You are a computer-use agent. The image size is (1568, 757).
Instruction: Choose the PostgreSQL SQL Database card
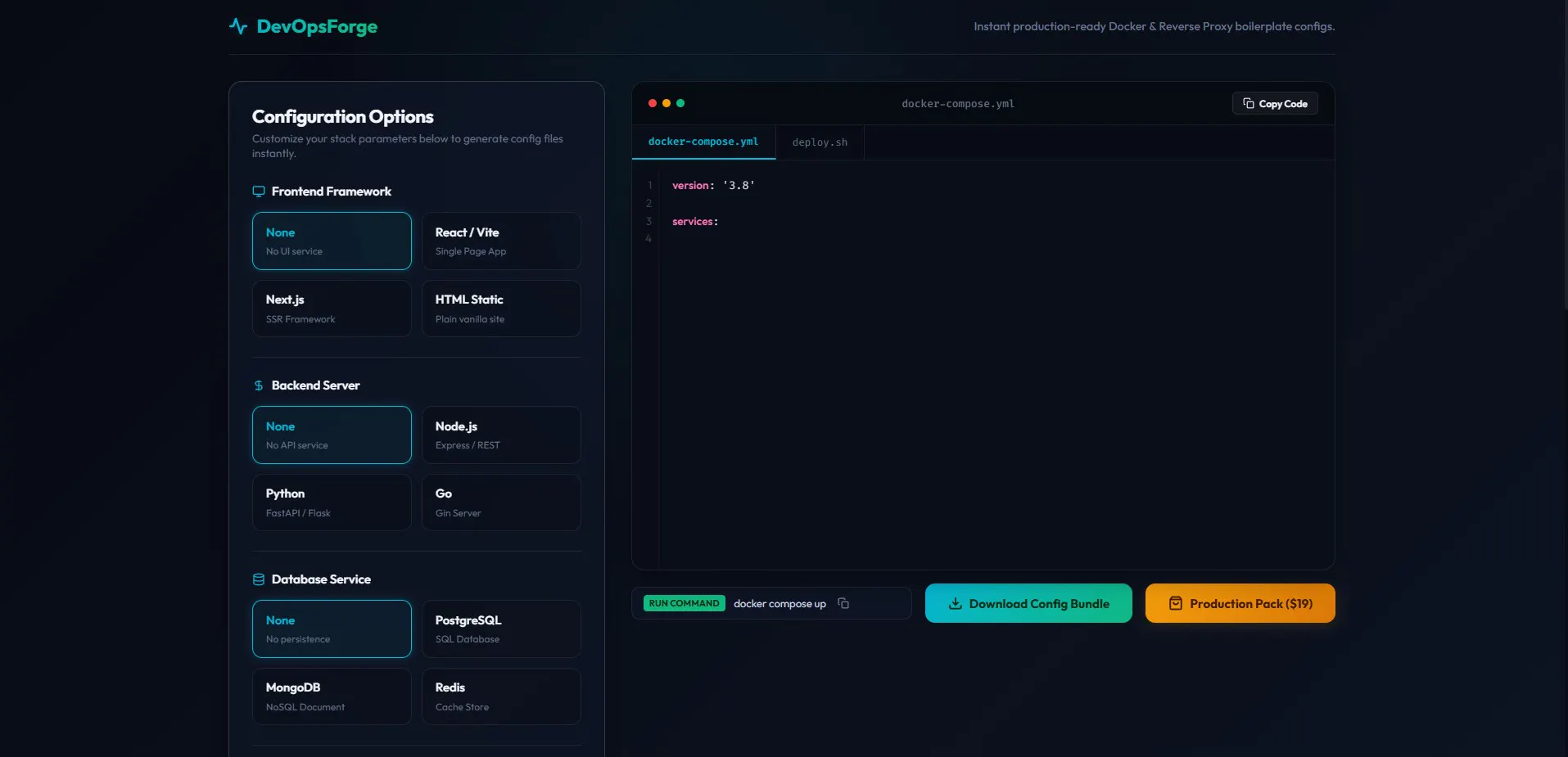click(501, 629)
